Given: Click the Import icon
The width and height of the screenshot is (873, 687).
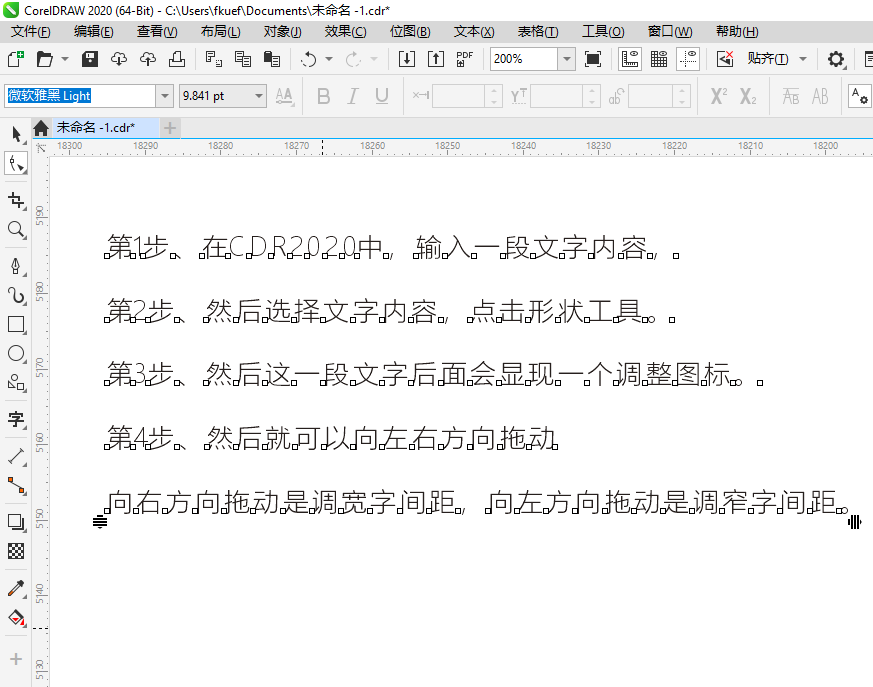Looking at the screenshot, I should pyautogui.click(x=407, y=58).
